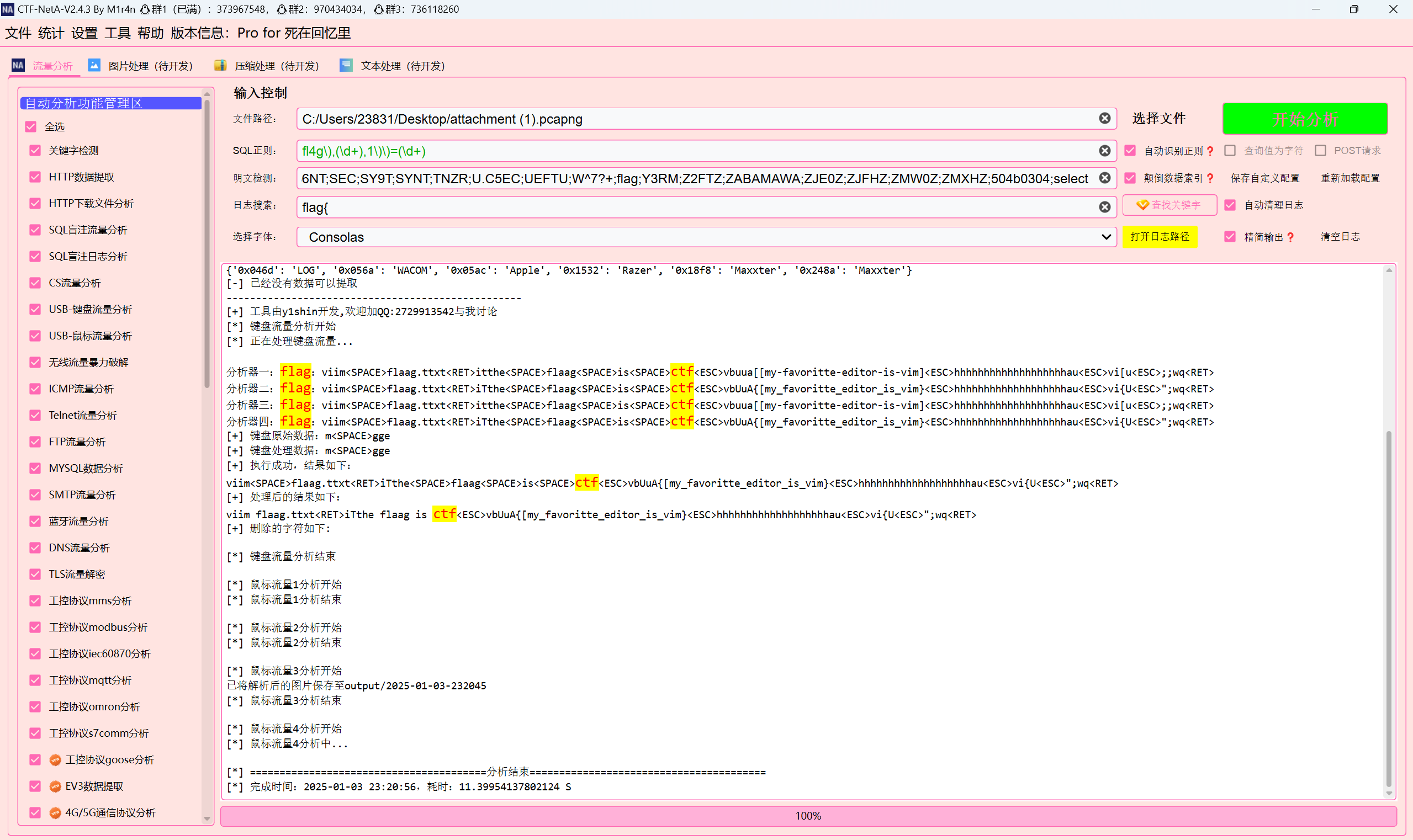Open the 文件 menu
Image resolution: width=1413 pixels, height=840 pixels.
point(18,33)
